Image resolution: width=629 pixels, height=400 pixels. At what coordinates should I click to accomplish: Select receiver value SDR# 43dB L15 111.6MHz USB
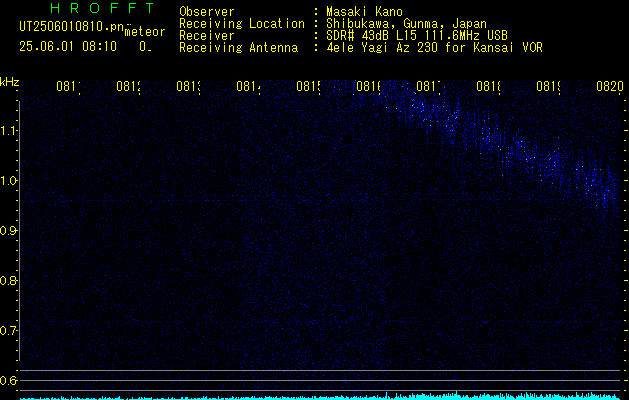(x=417, y=36)
